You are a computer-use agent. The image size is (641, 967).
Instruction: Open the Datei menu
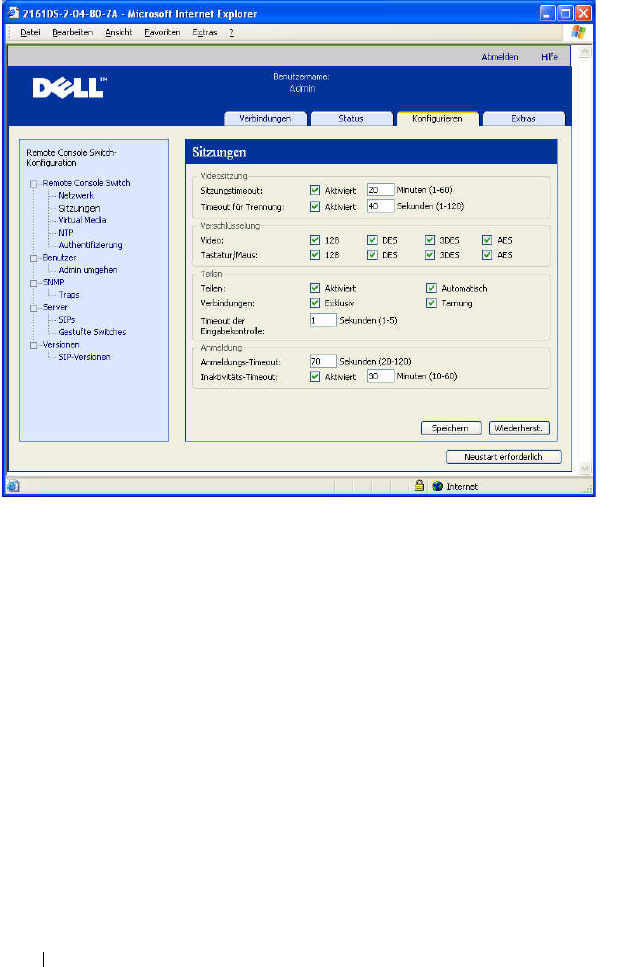(30, 32)
